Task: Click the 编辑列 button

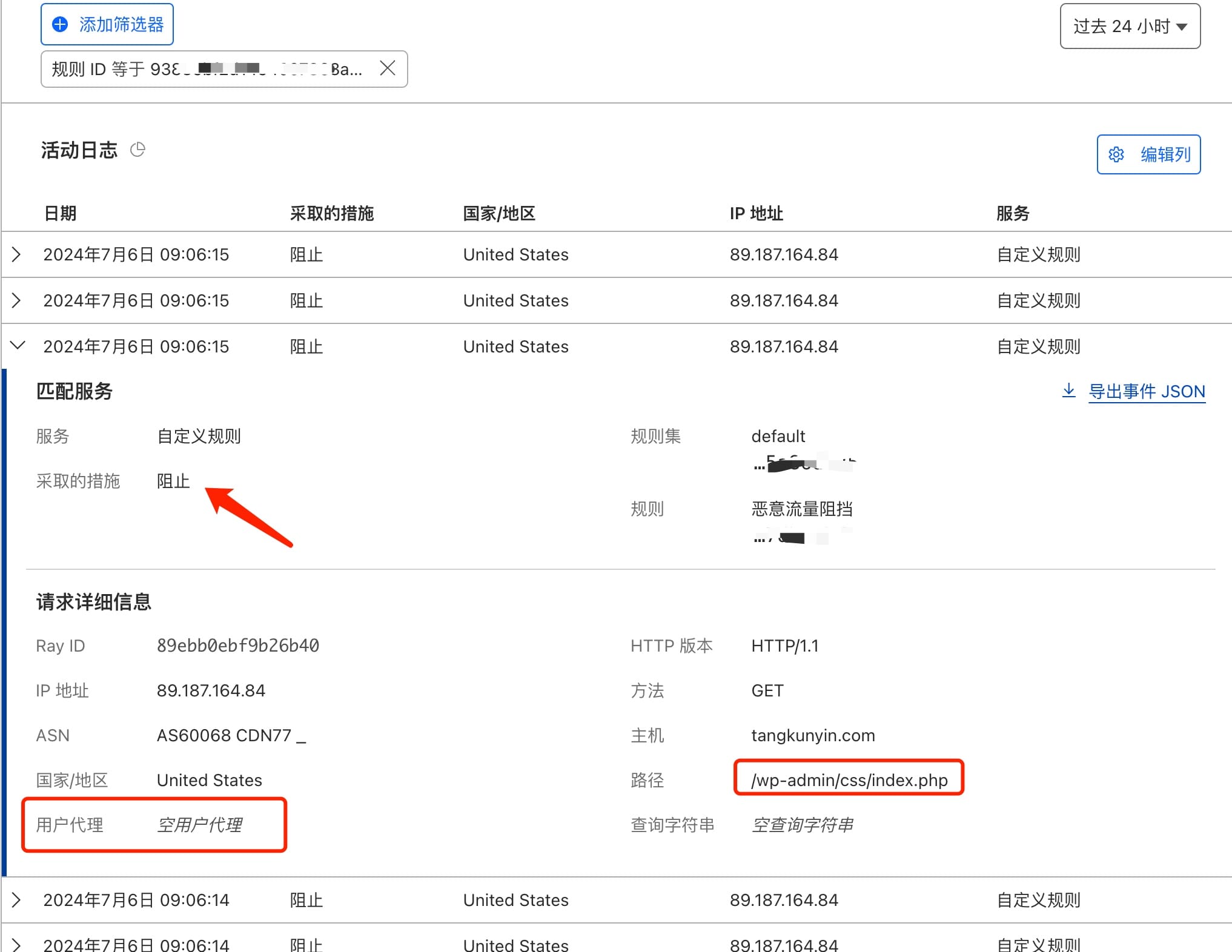Action: pyautogui.click(x=1148, y=154)
